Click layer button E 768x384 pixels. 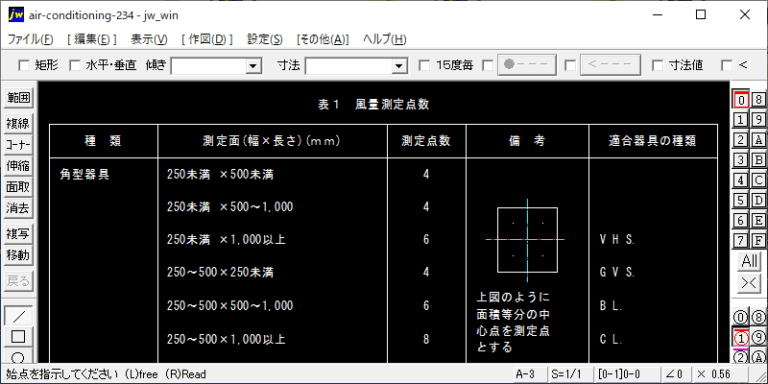pos(759,220)
